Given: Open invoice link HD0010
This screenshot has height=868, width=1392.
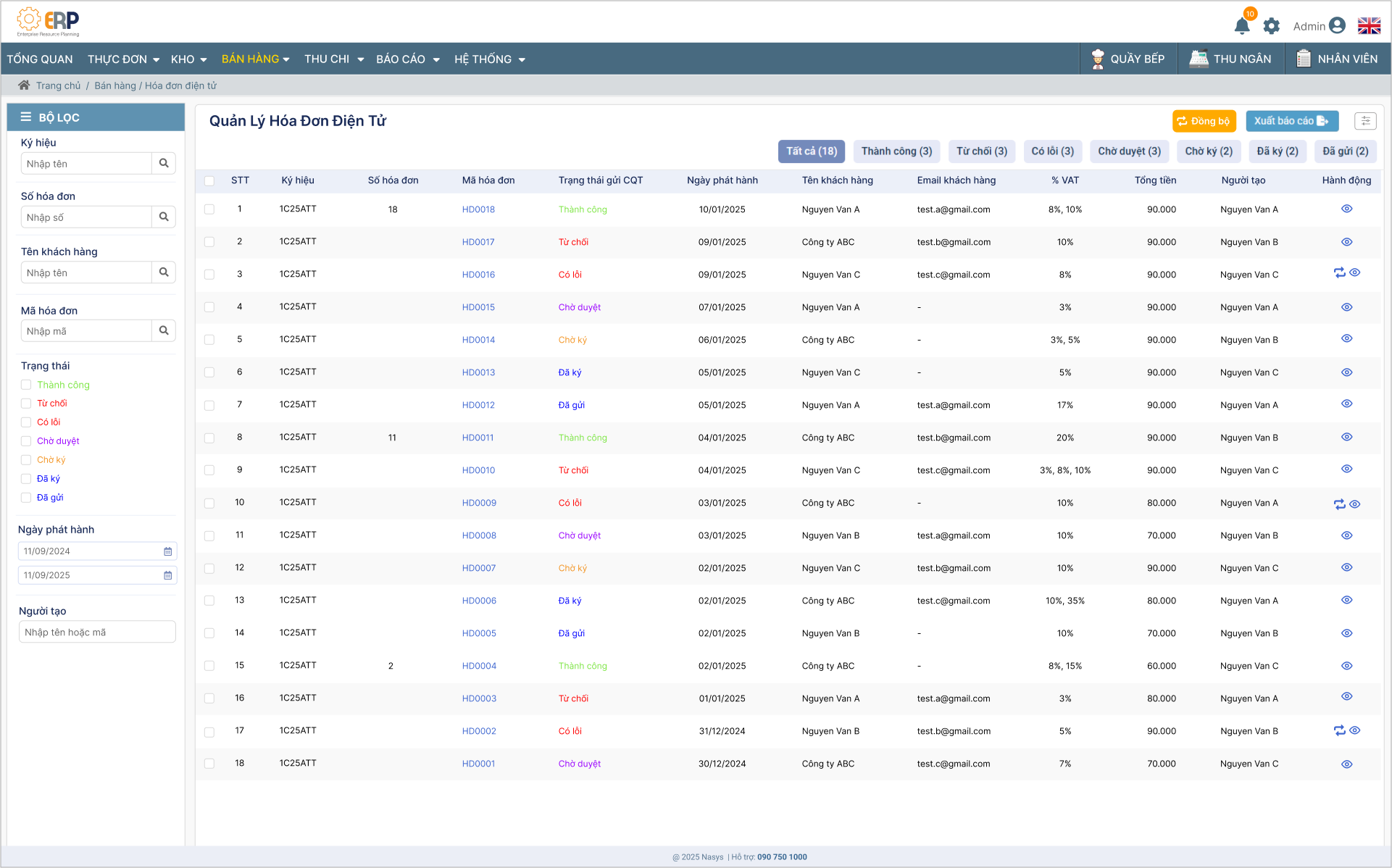Looking at the screenshot, I should pyautogui.click(x=478, y=470).
